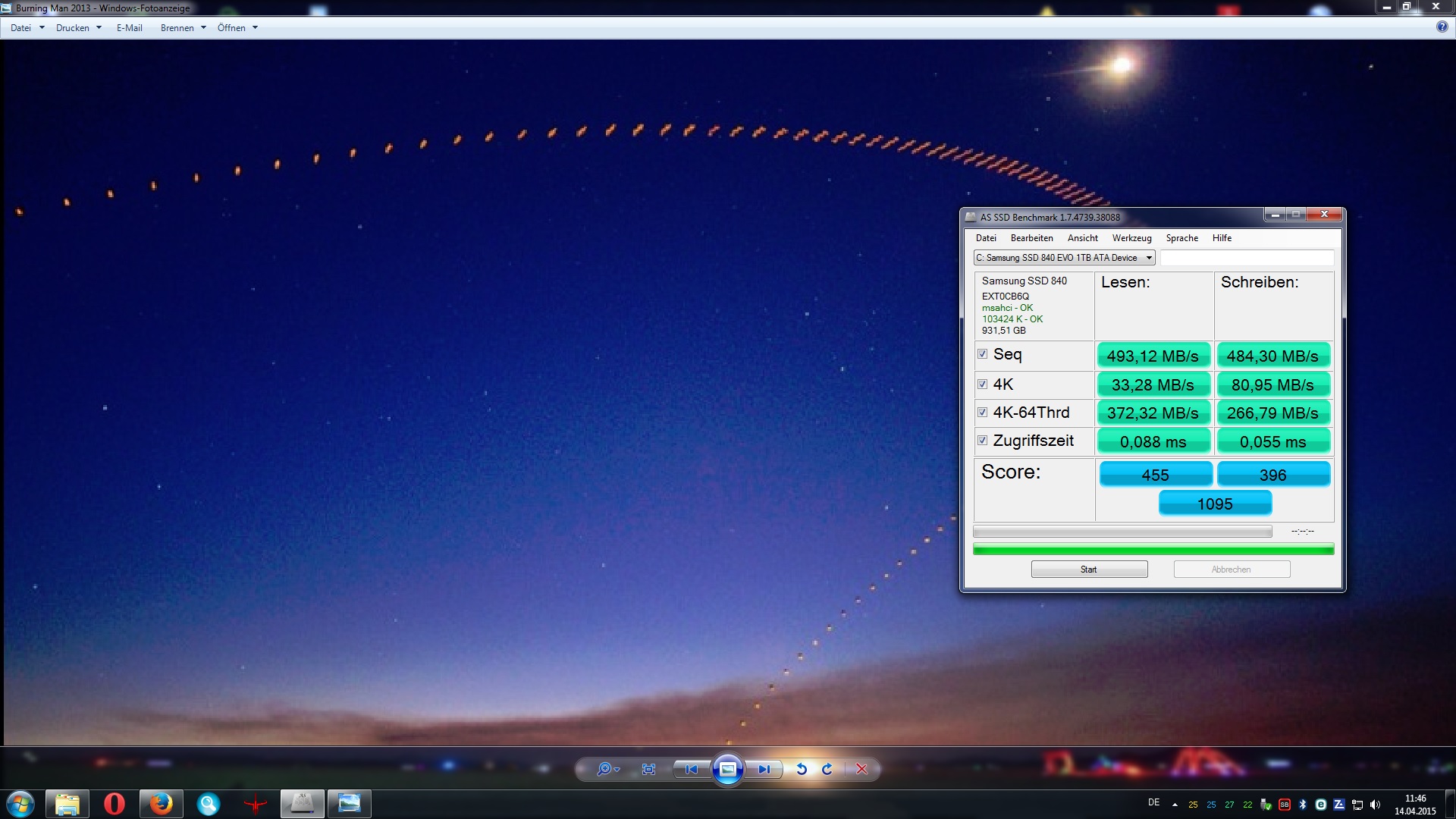Expand the Brennen dropdown menu
The height and width of the screenshot is (819, 1456).
(x=183, y=28)
